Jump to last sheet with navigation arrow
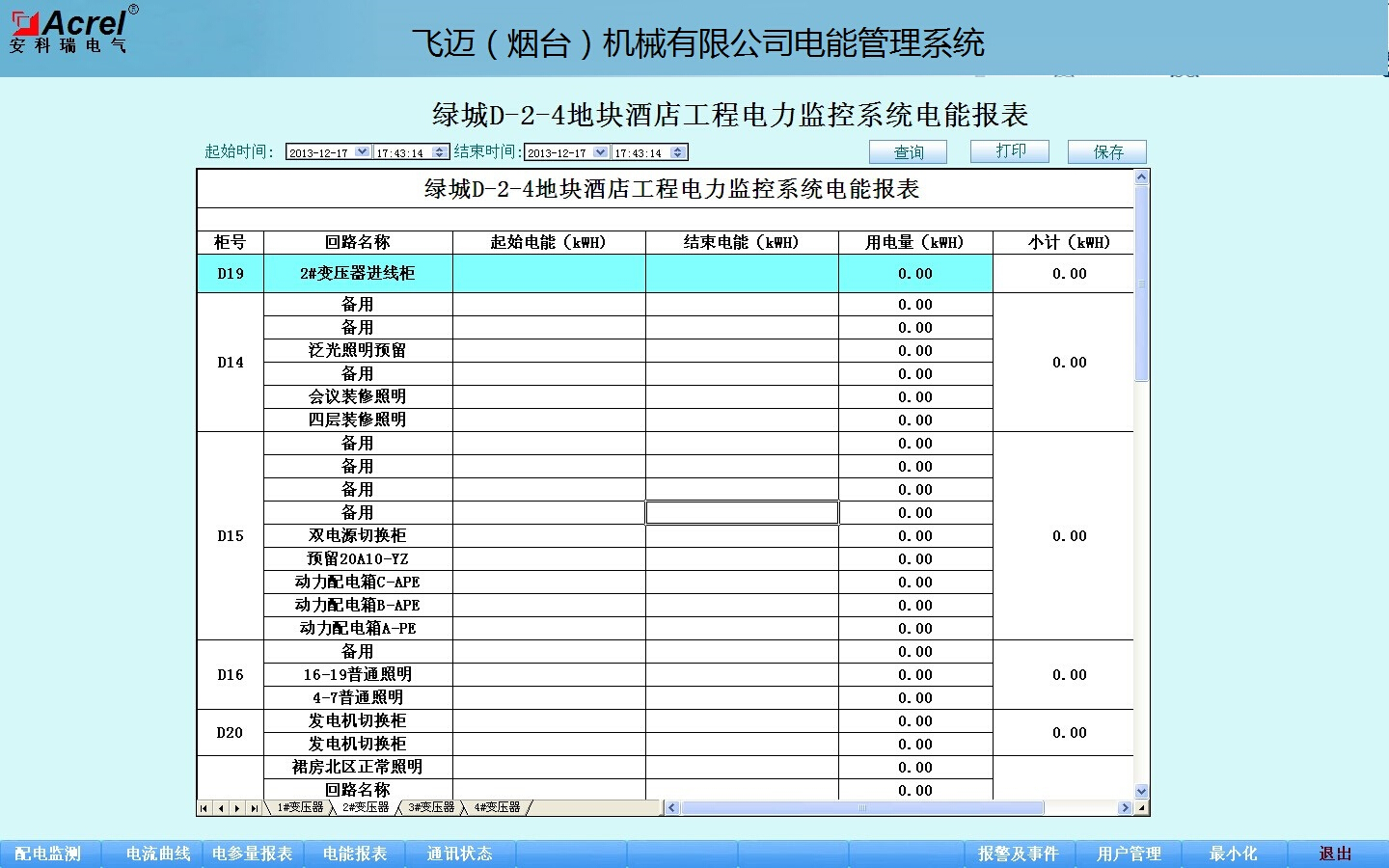This screenshot has height=868, width=1389. (255, 808)
